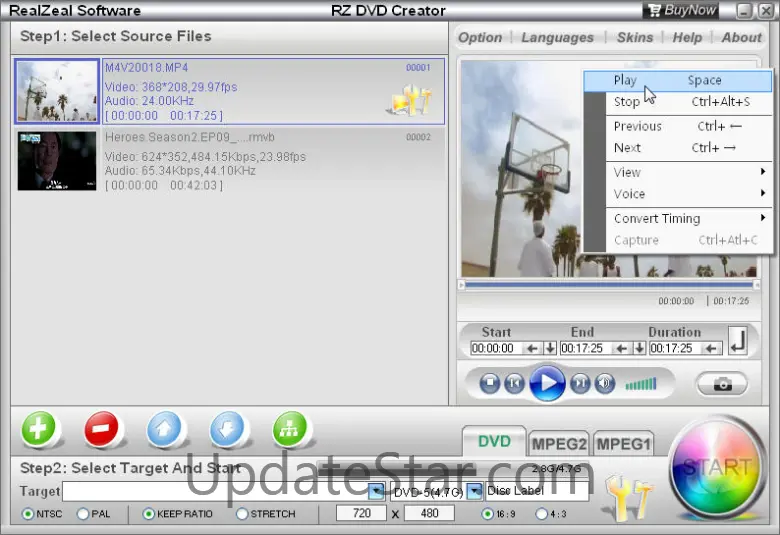Set Start time from current position arrow

pos(532,348)
